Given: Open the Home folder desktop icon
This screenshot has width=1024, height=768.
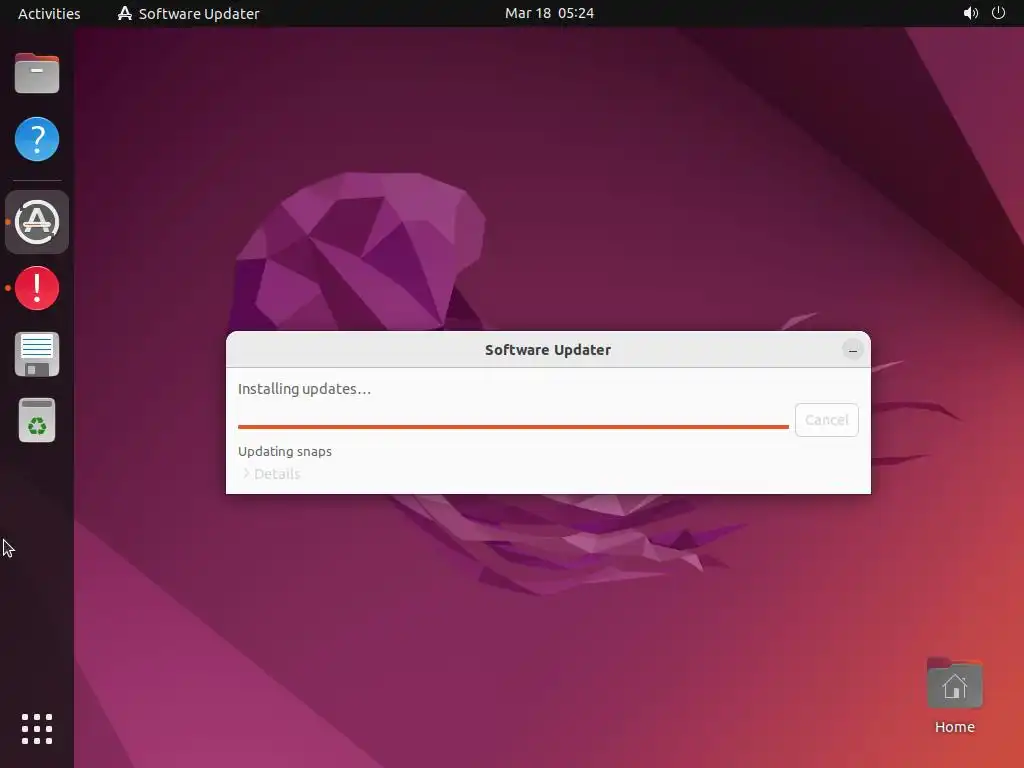Looking at the screenshot, I should tap(954, 683).
